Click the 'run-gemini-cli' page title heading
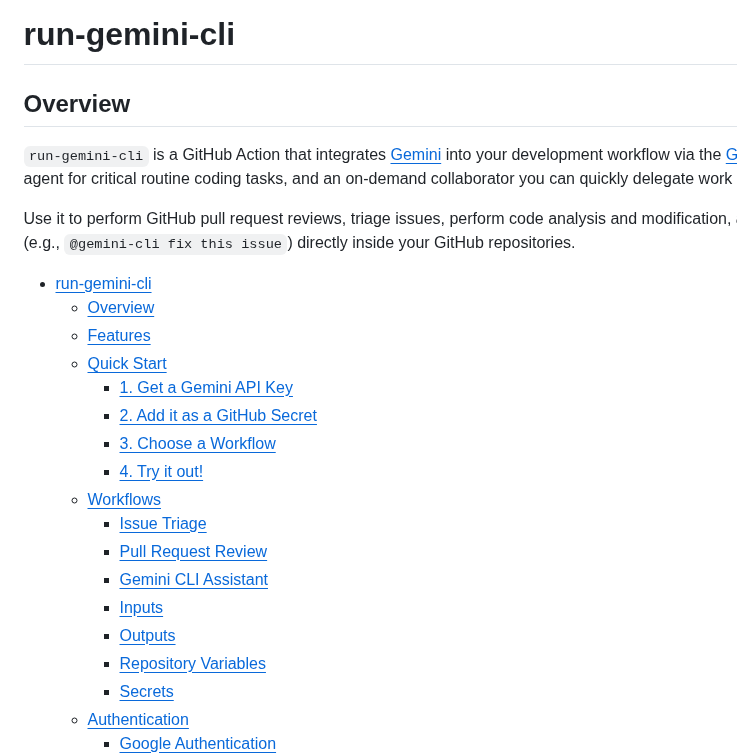 [x=129, y=35]
